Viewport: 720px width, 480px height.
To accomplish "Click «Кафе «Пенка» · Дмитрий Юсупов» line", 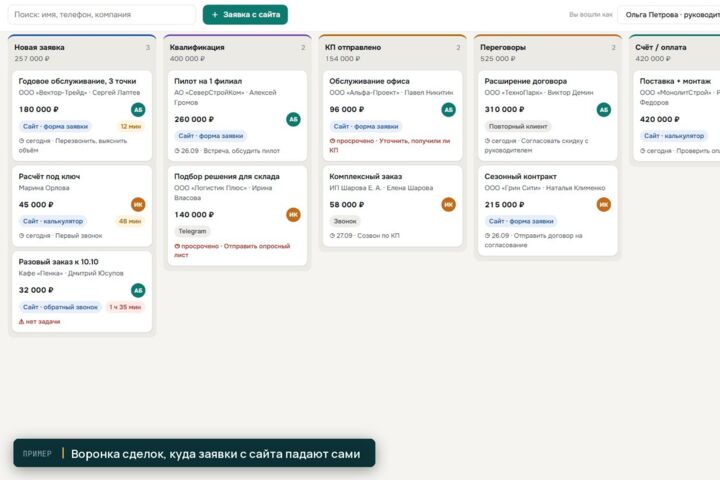I will 71,273.
